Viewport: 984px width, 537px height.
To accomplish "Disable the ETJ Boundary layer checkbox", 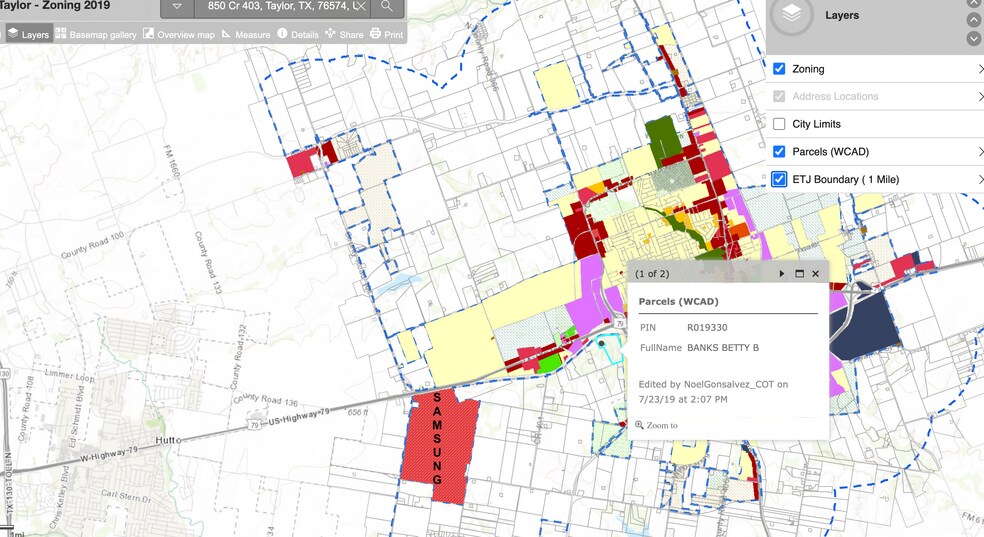I will 779,179.
